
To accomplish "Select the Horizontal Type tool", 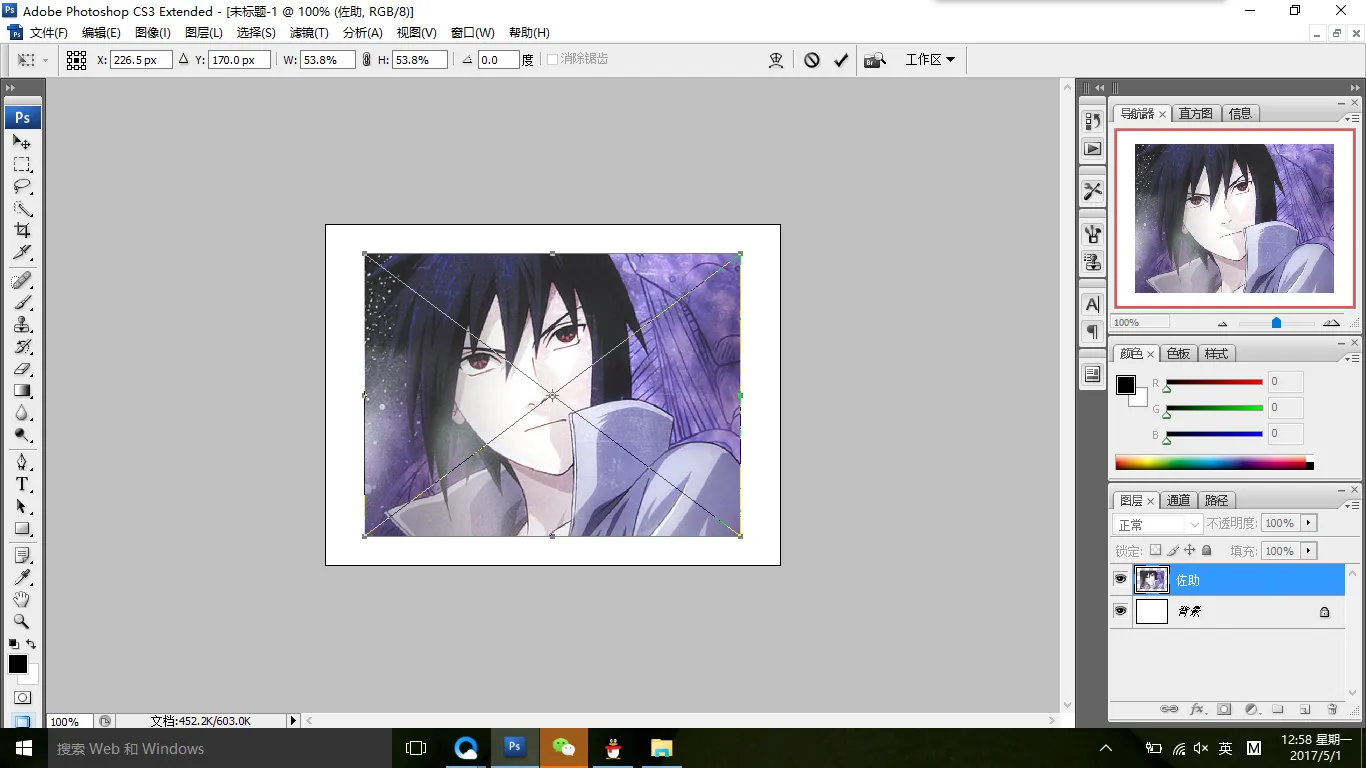I will (22, 484).
